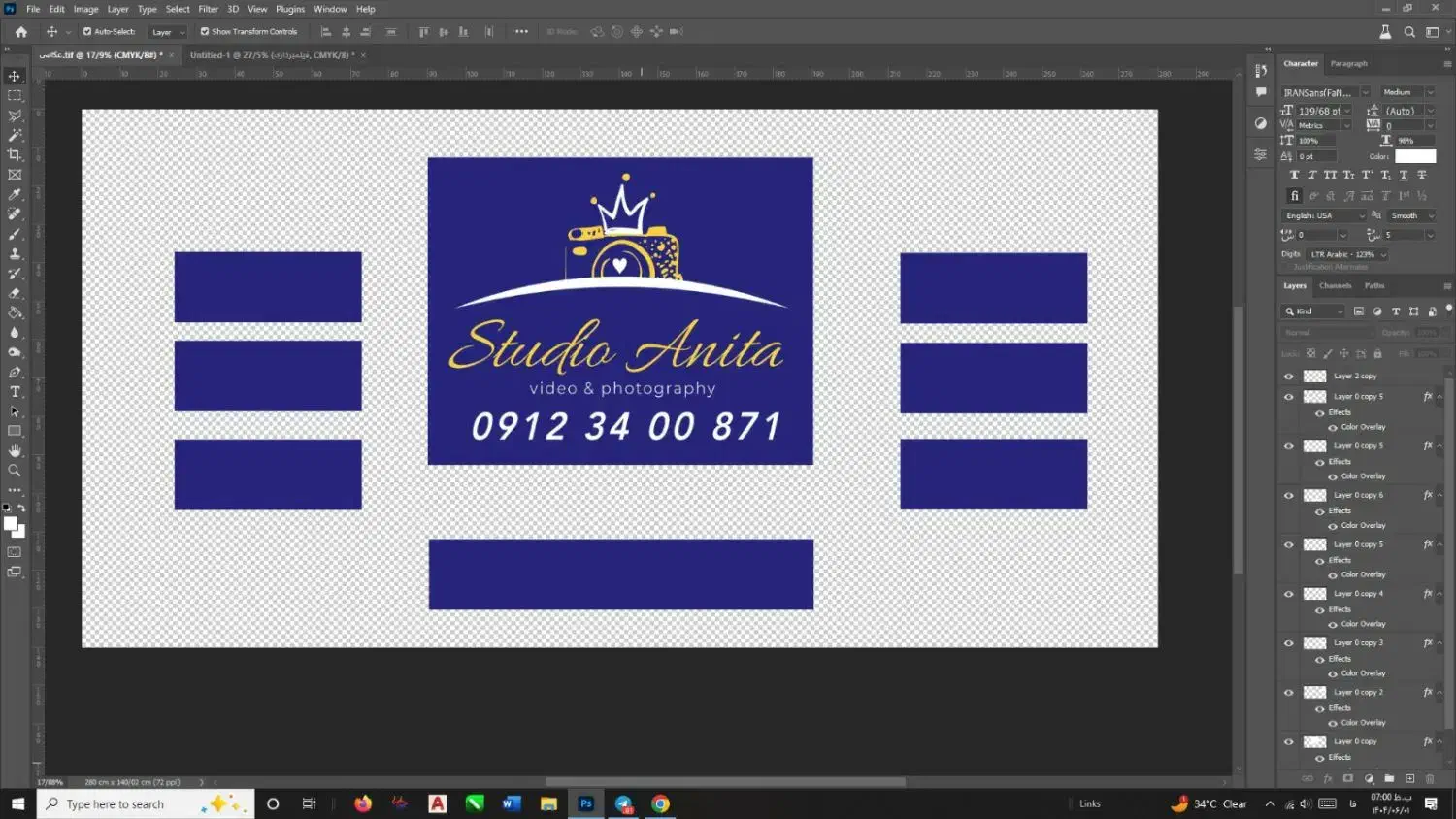Create a new layer
The width and height of the screenshot is (1456, 819).
[x=1409, y=778]
